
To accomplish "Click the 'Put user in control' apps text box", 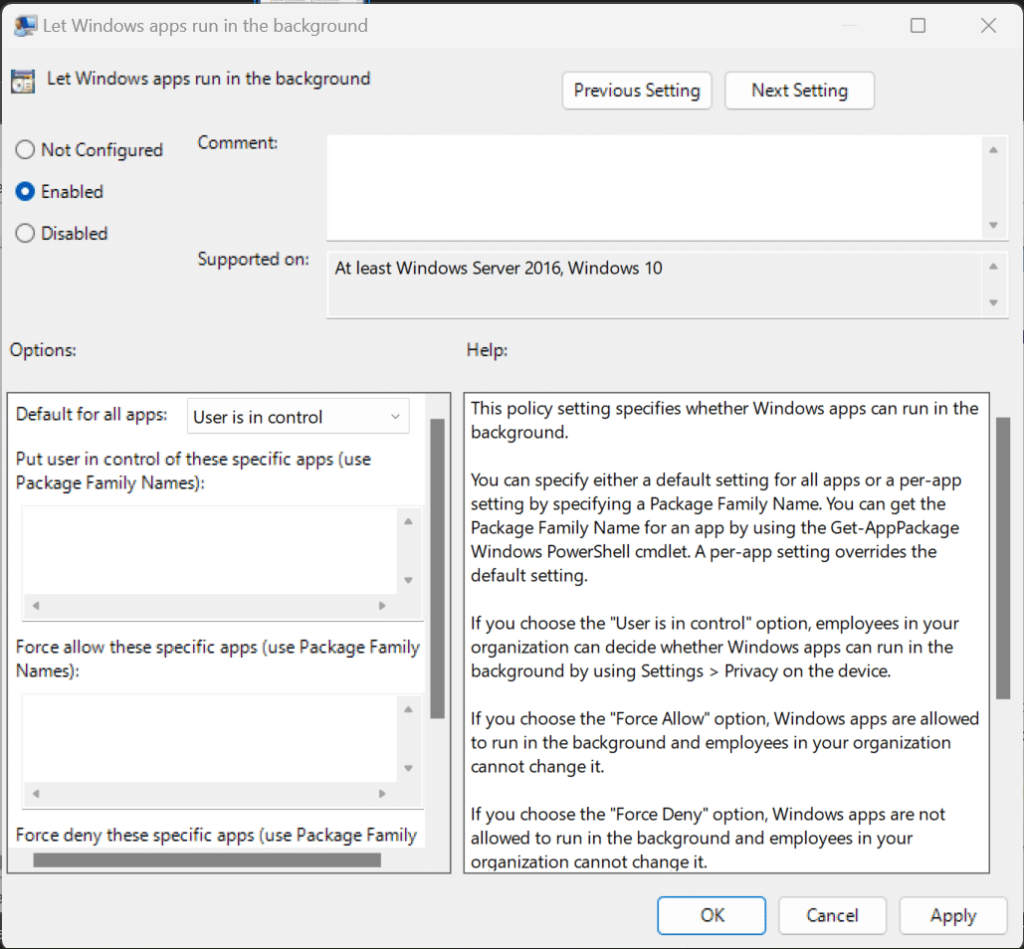I will point(209,550).
